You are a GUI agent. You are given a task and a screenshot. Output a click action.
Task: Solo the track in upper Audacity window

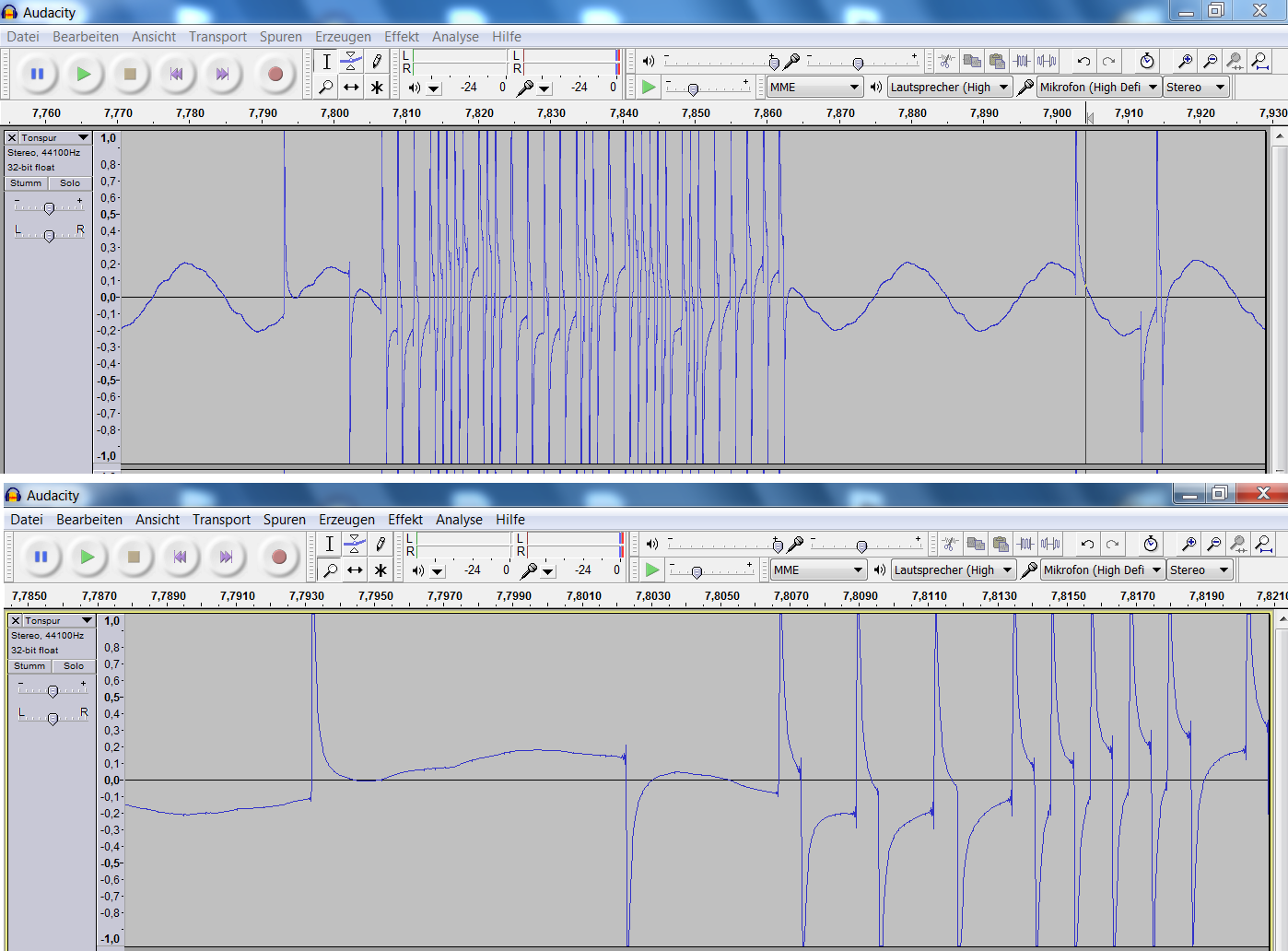pyautogui.click(x=70, y=183)
